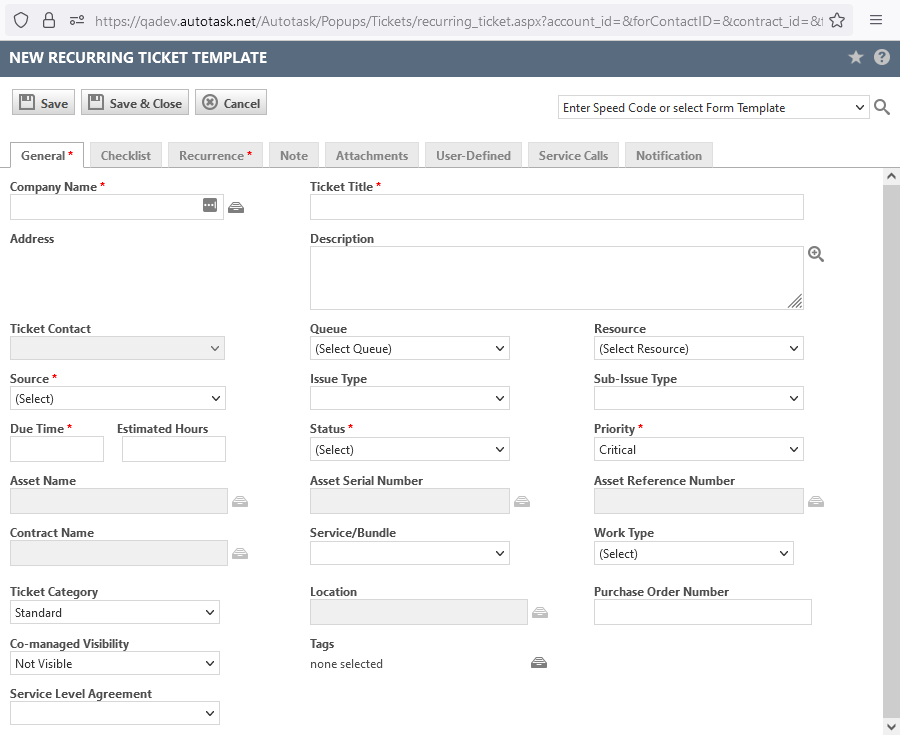Open the Resource dropdown
The height and width of the screenshot is (744, 900).
[x=699, y=348]
